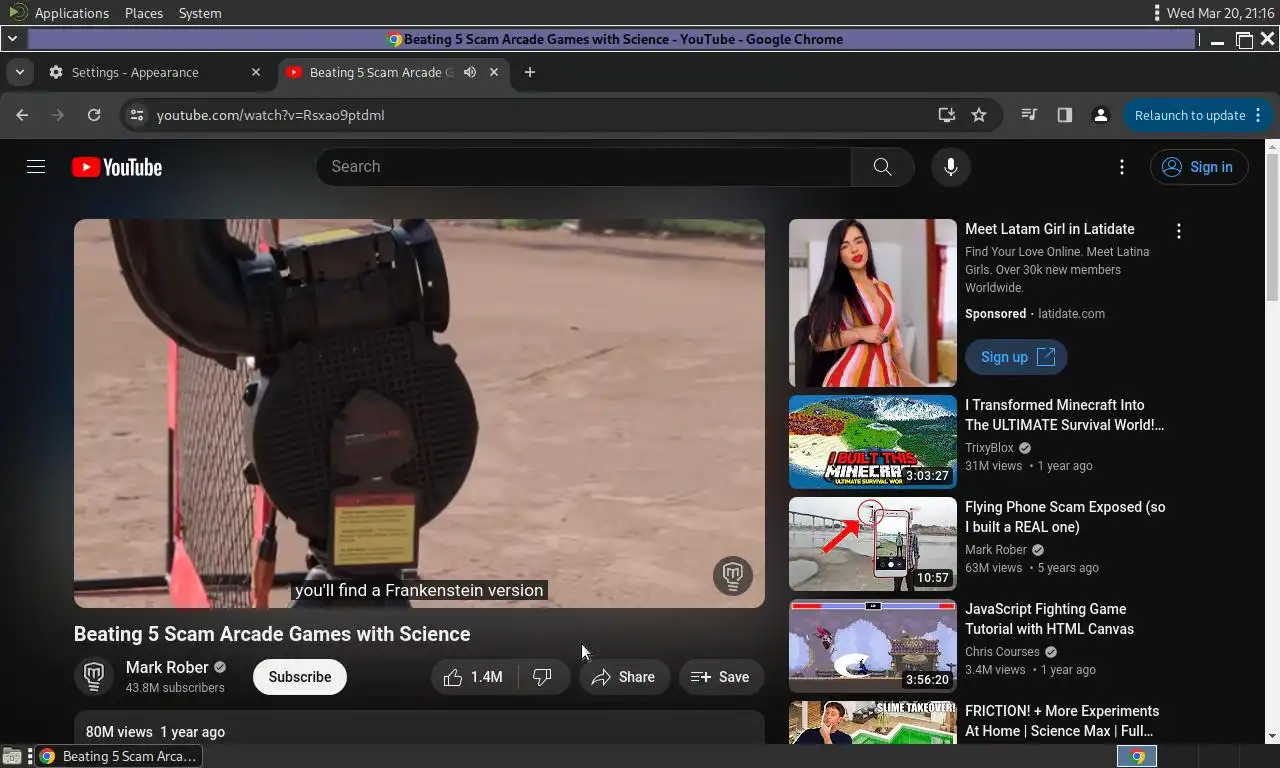1280x768 pixels.
Task: Save the video to a playlist
Action: [721, 677]
